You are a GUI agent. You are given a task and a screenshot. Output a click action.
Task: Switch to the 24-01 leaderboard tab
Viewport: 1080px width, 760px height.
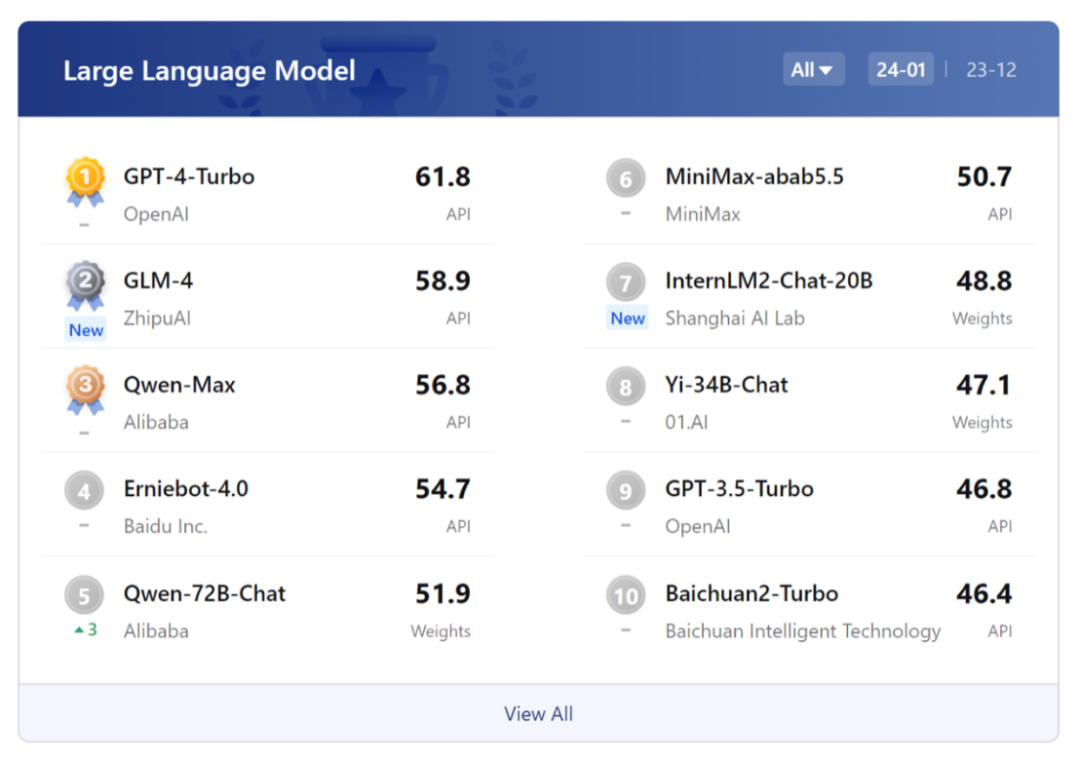(900, 70)
